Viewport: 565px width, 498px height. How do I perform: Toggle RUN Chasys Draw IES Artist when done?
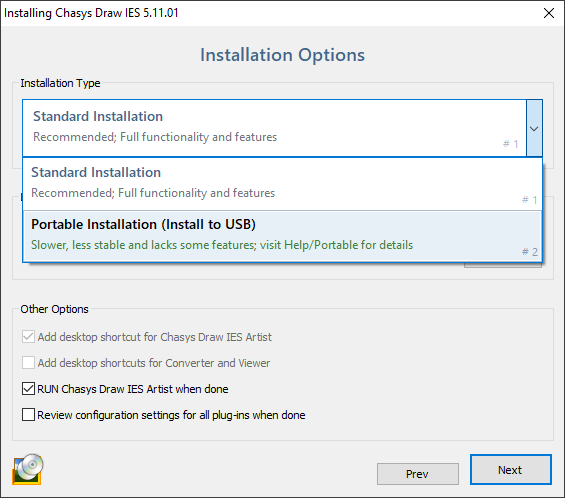(28, 389)
